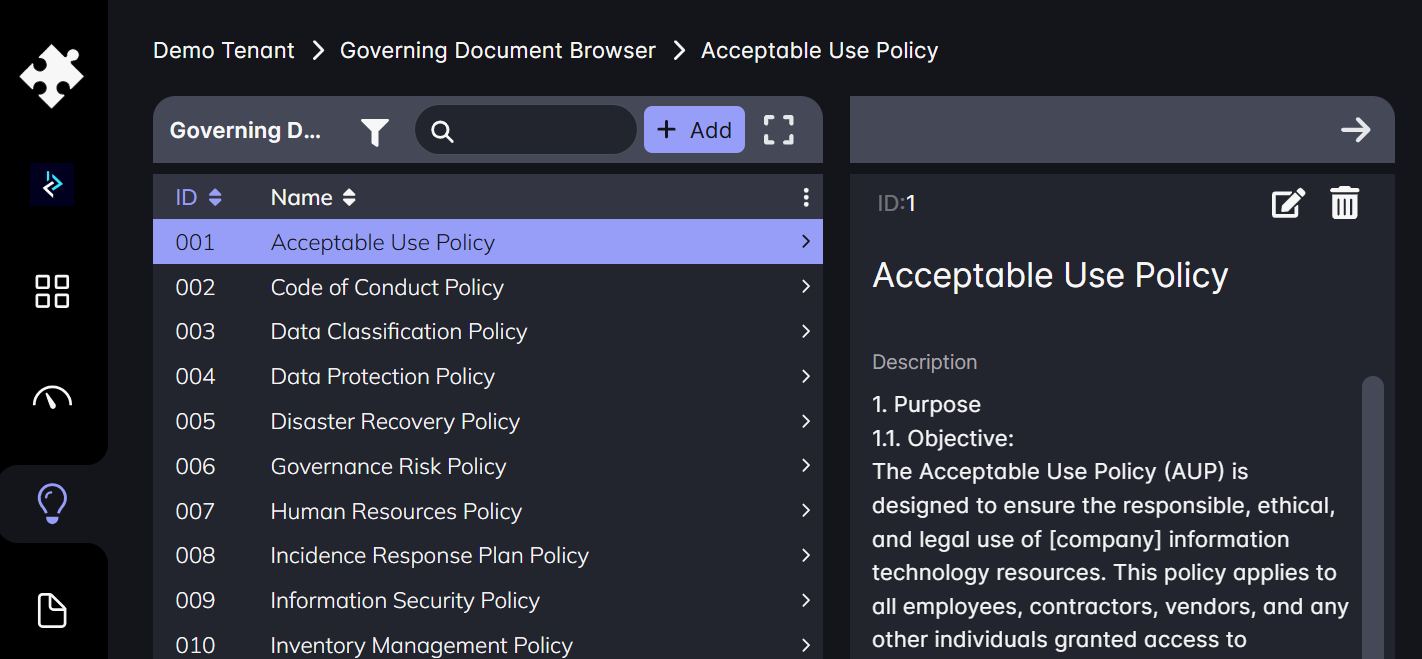This screenshot has width=1422, height=659.
Task: Click the right-arrow submit button
Action: pos(1356,129)
